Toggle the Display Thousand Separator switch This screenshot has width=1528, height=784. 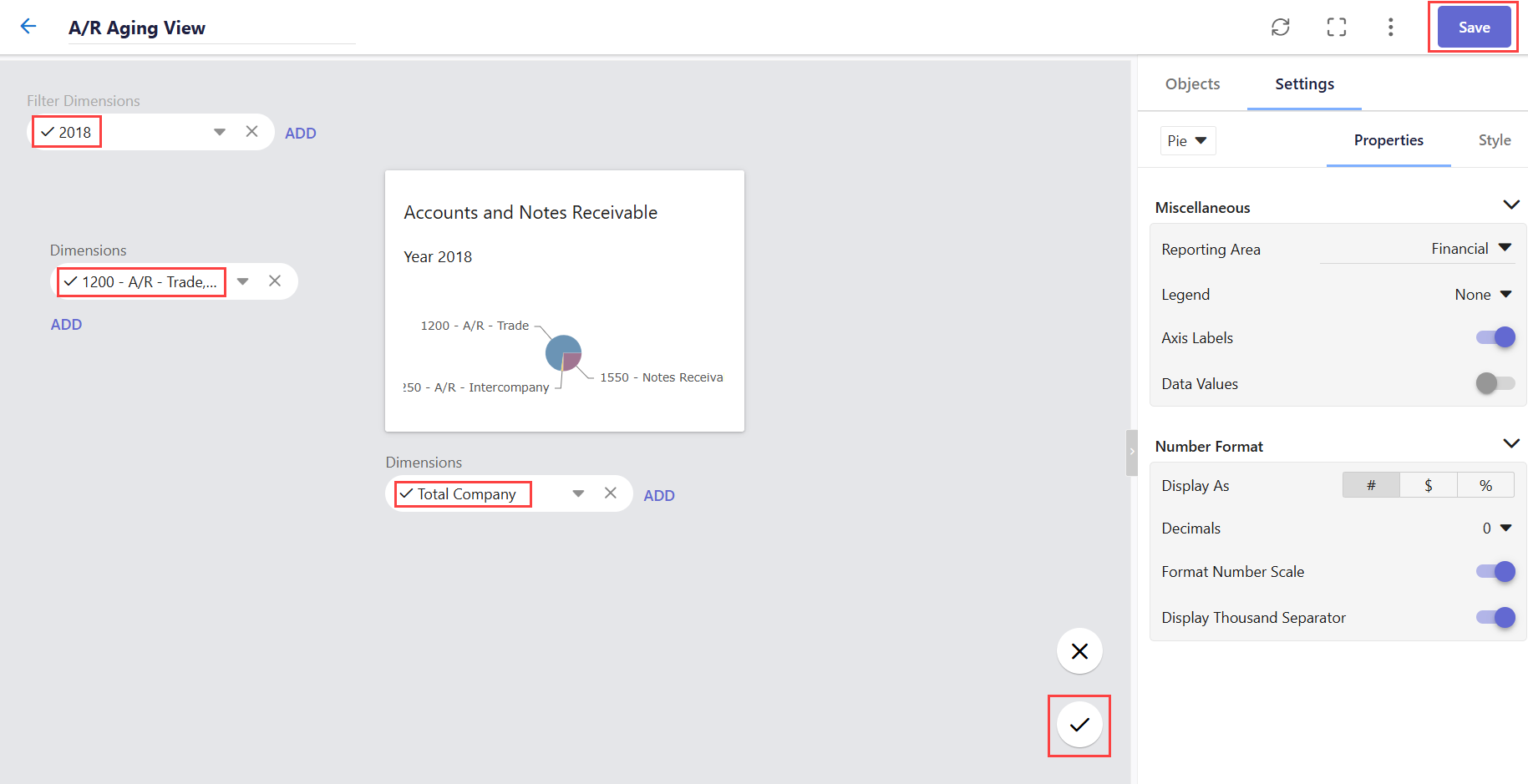[1495, 617]
